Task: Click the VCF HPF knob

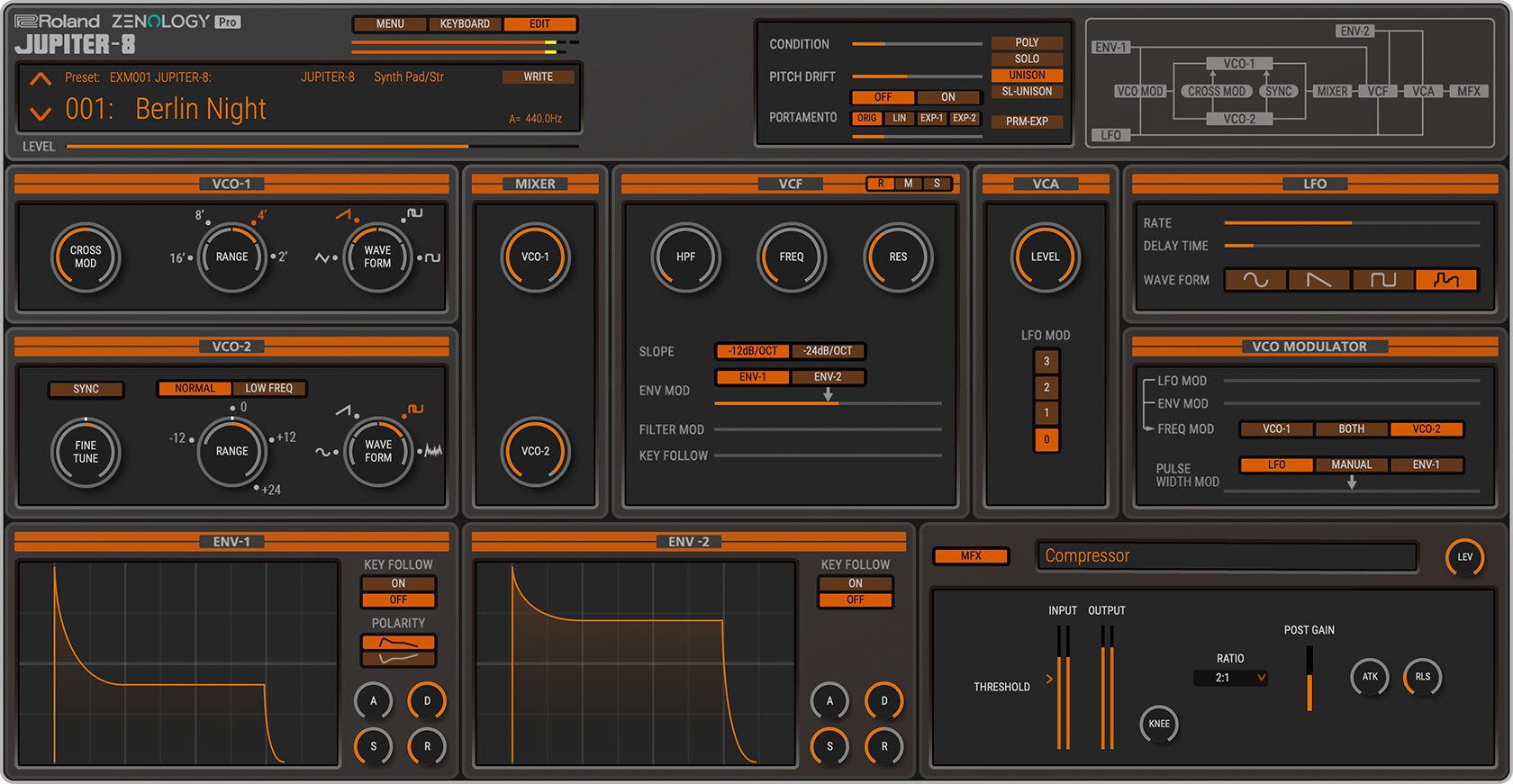Action: tap(685, 257)
